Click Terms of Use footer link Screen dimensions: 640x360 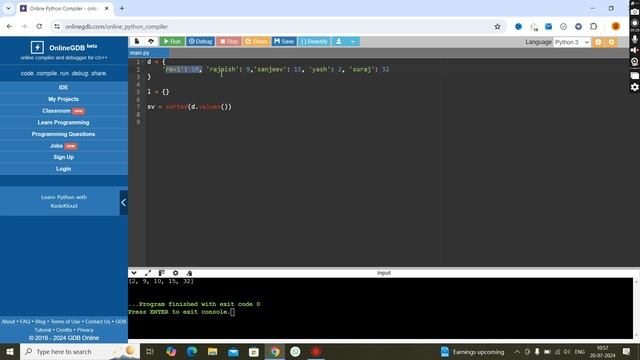coord(65,322)
